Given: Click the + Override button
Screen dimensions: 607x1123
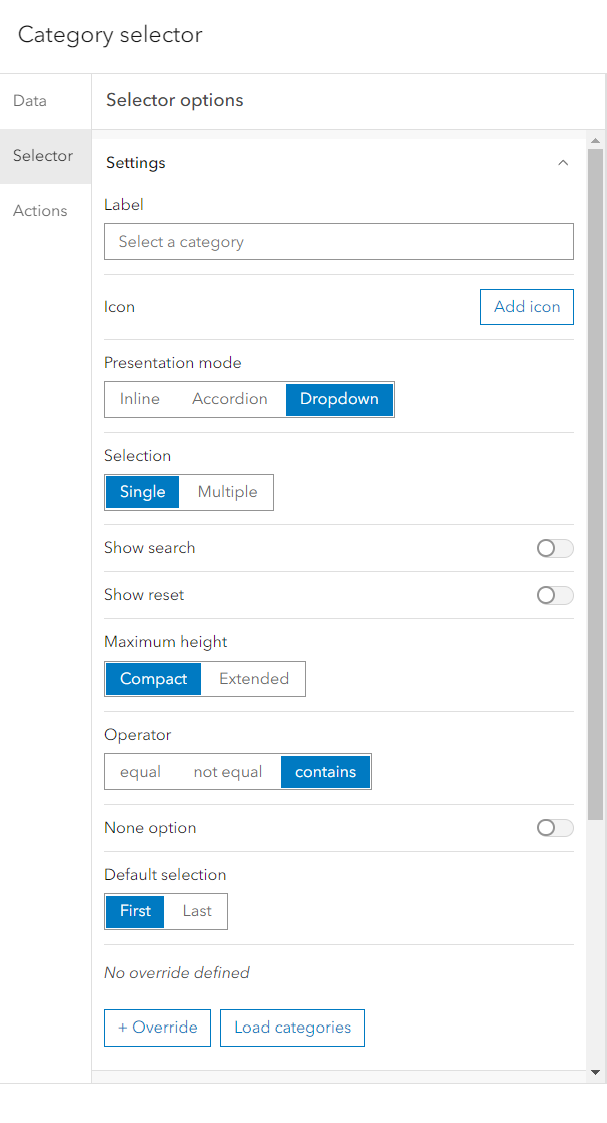Looking at the screenshot, I should (x=157, y=1027).
